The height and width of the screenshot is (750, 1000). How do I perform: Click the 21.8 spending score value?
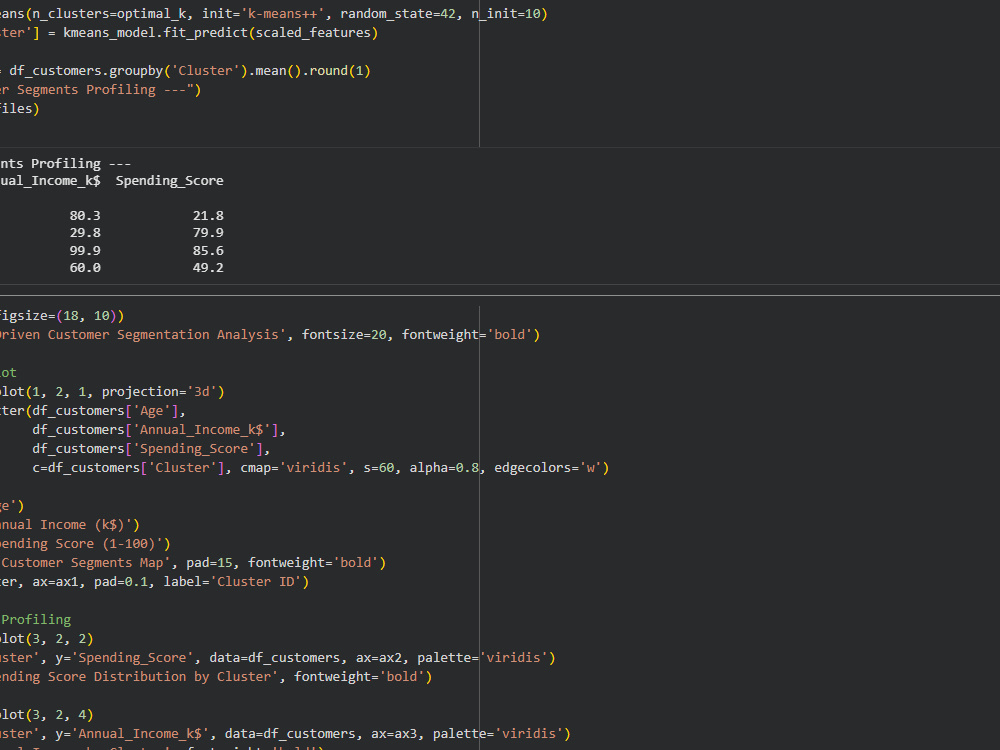[x=208, y=216]
